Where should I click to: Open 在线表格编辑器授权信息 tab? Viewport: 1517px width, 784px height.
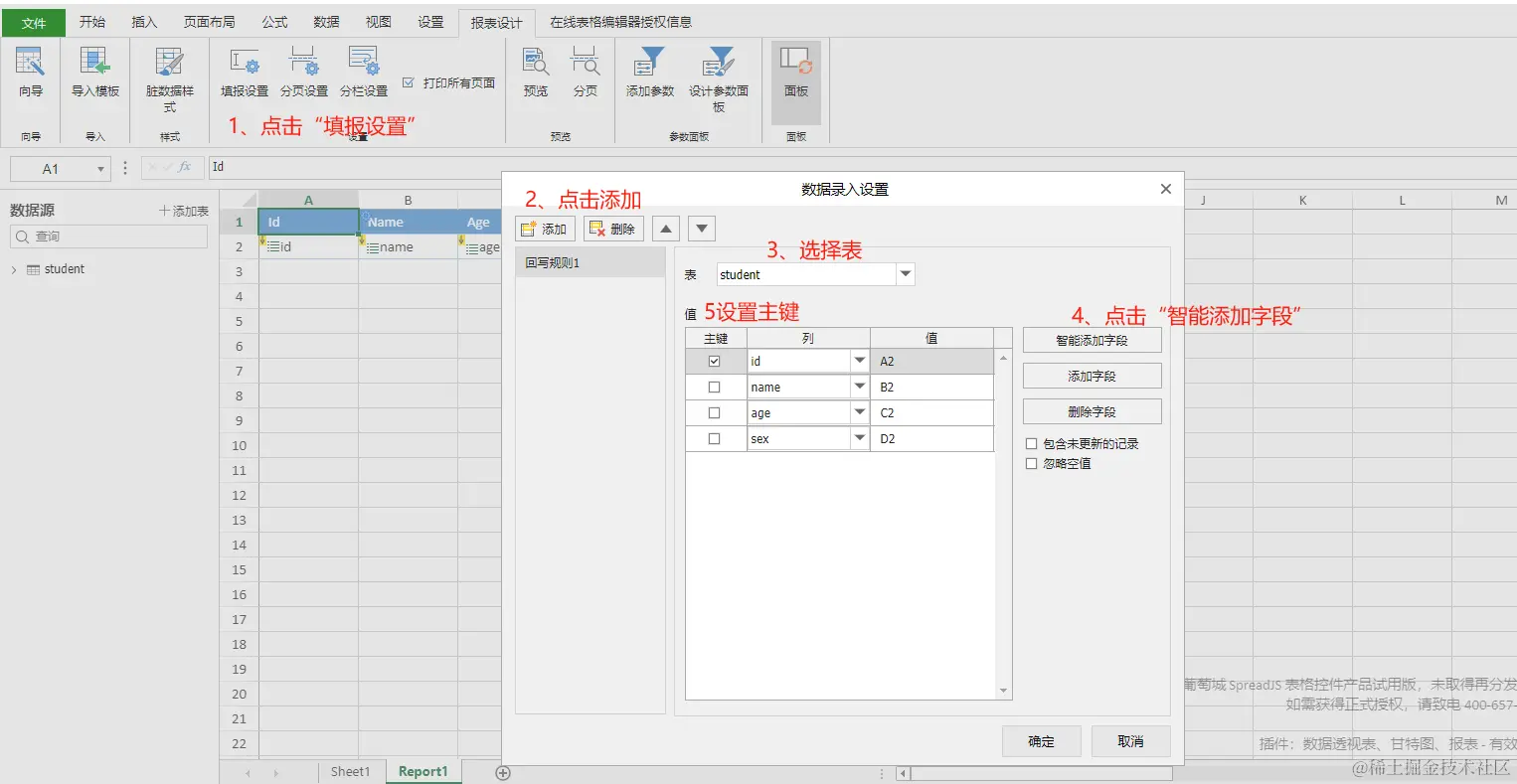pyautogui.click(x=621, y=22)
